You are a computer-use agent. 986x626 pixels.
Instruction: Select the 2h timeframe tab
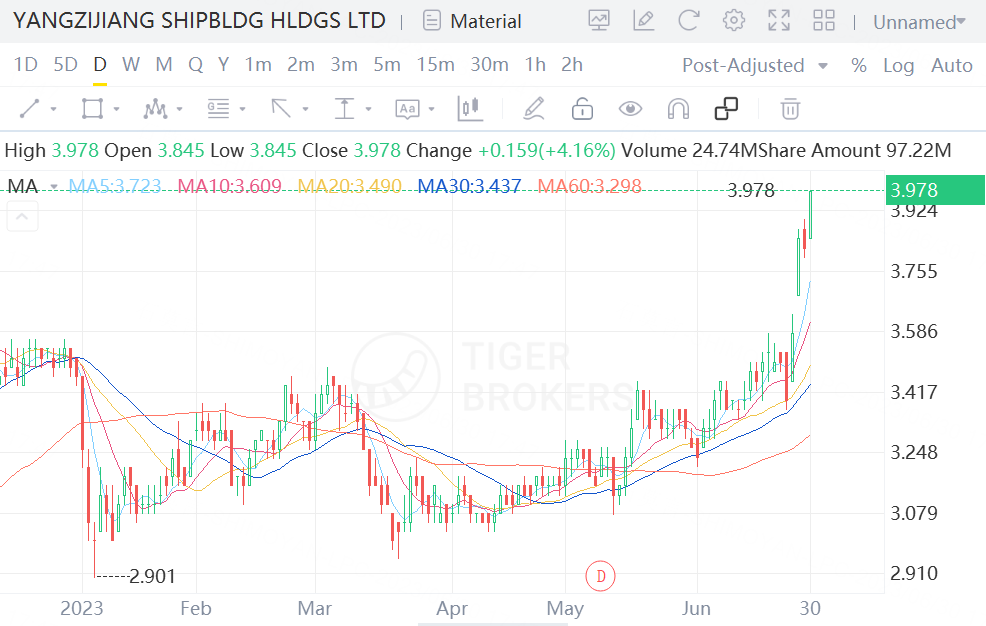point(572,64)
